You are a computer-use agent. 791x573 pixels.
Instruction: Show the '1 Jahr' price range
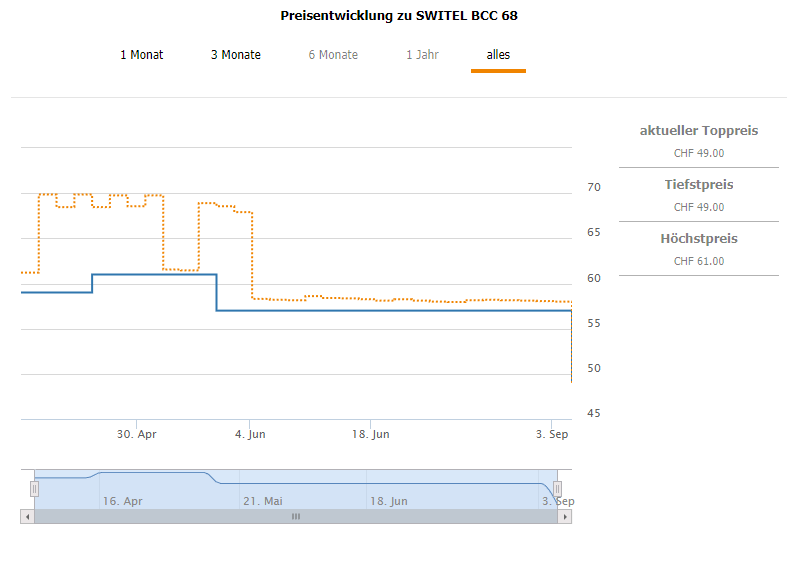[x=422, y=55]
